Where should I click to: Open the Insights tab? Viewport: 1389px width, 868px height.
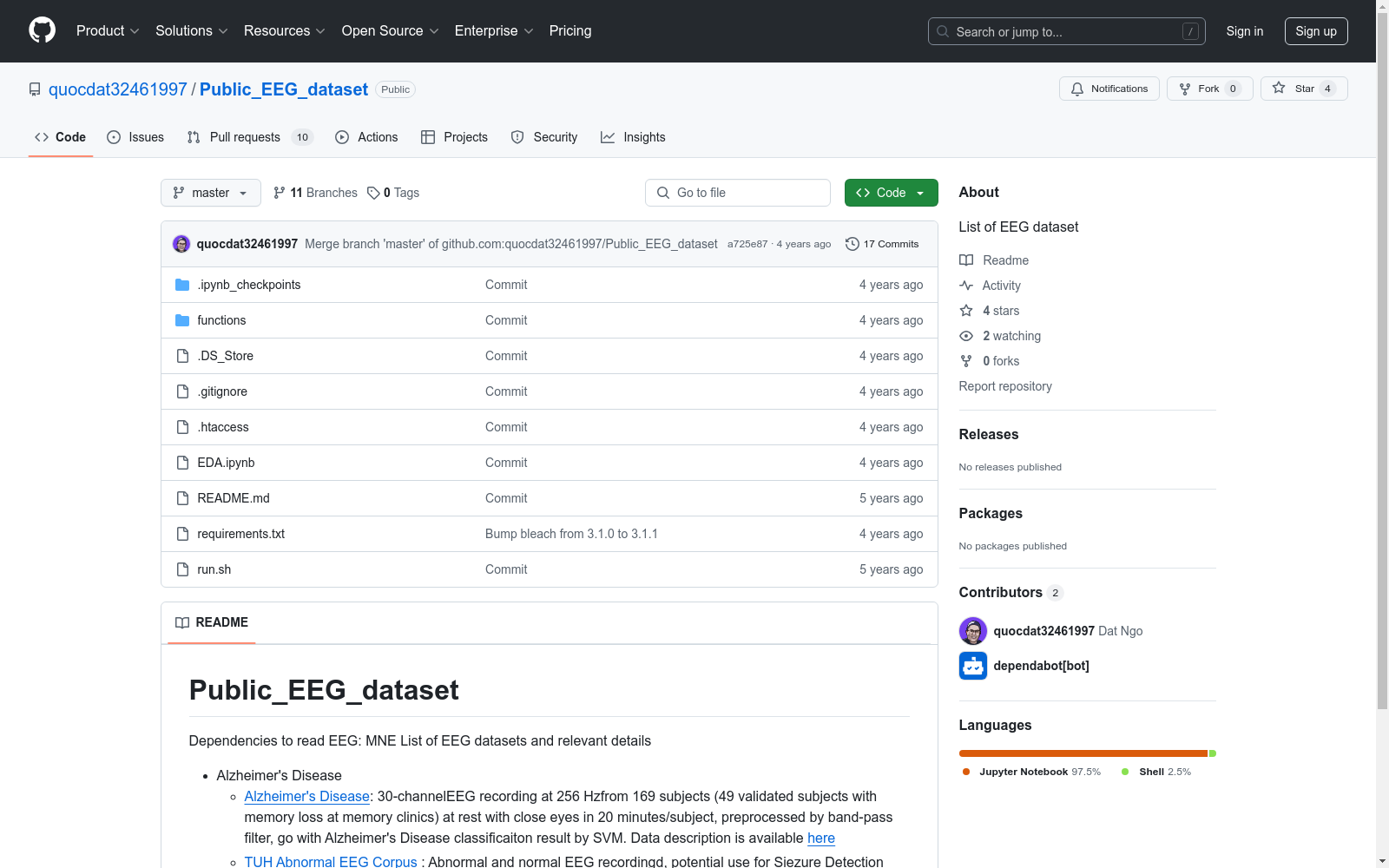(x=633, y=137)
